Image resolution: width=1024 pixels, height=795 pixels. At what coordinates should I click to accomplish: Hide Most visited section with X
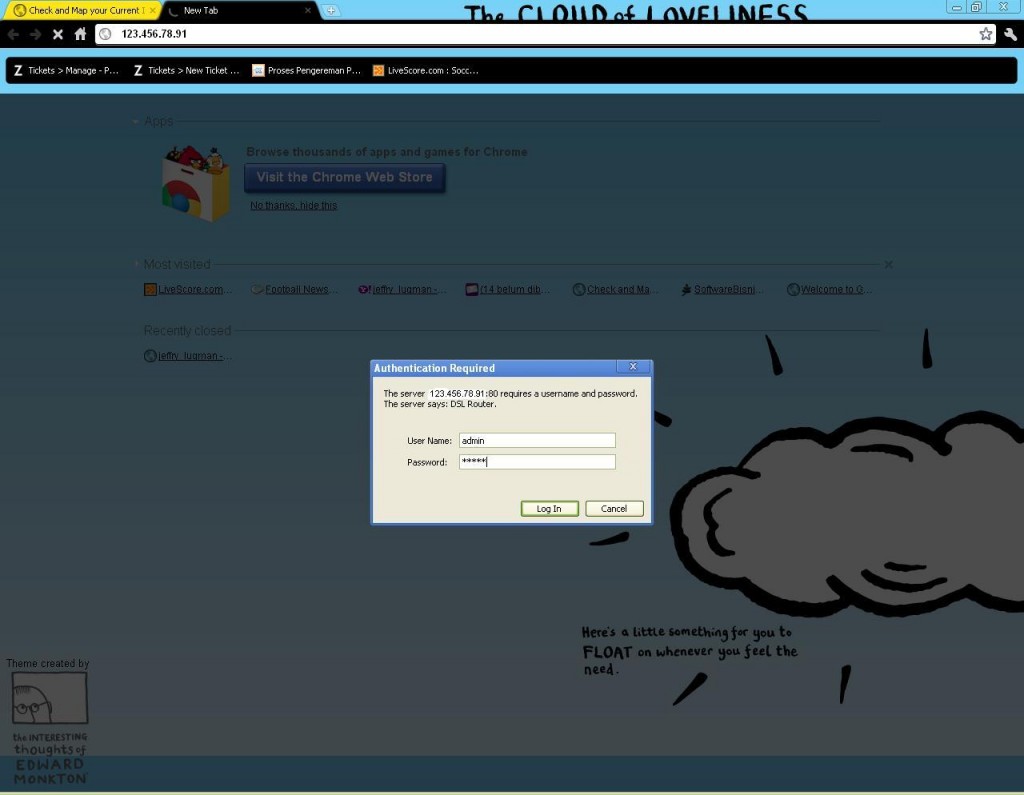point(888,265)
